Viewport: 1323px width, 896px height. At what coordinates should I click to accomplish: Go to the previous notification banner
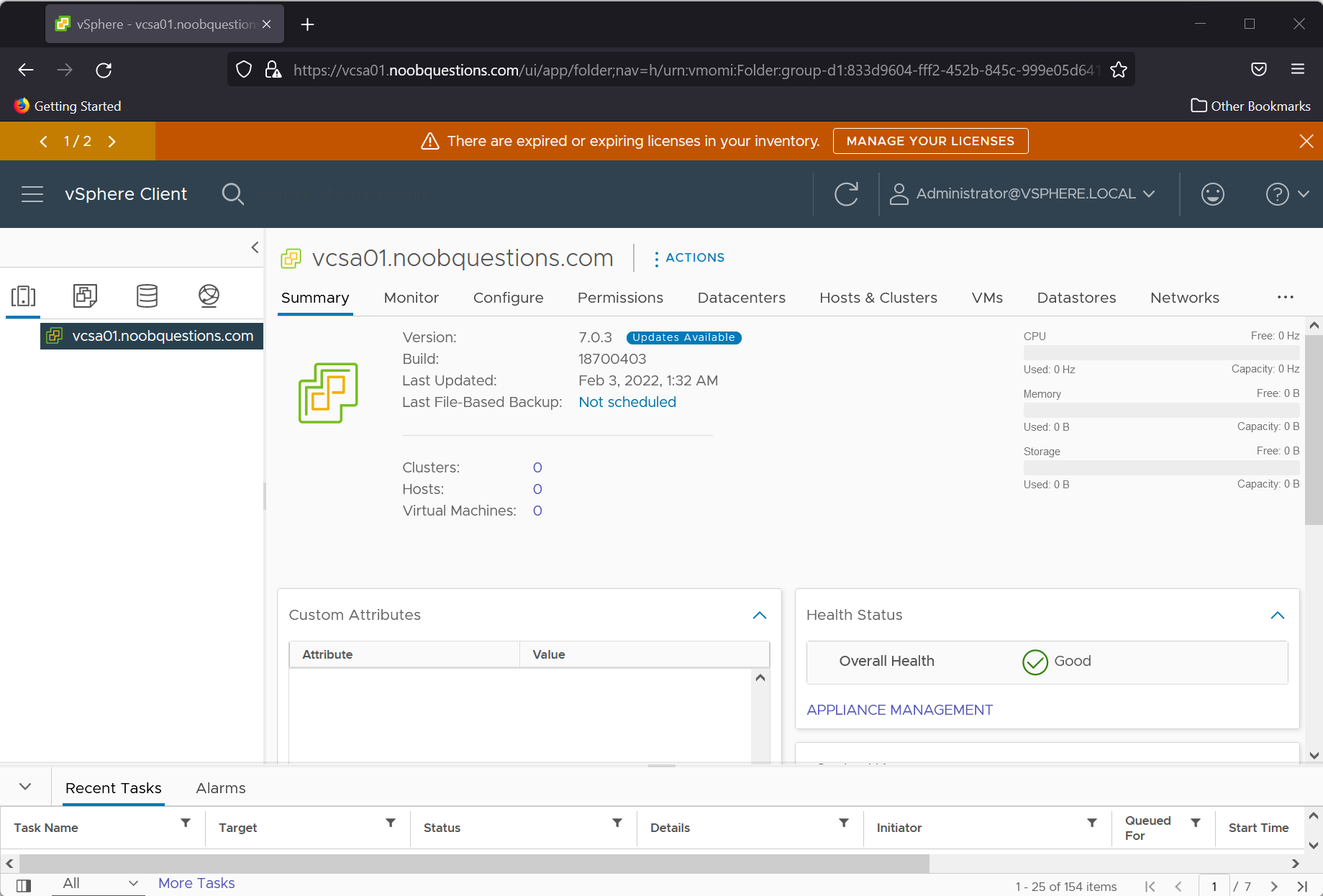coord(44,141)
